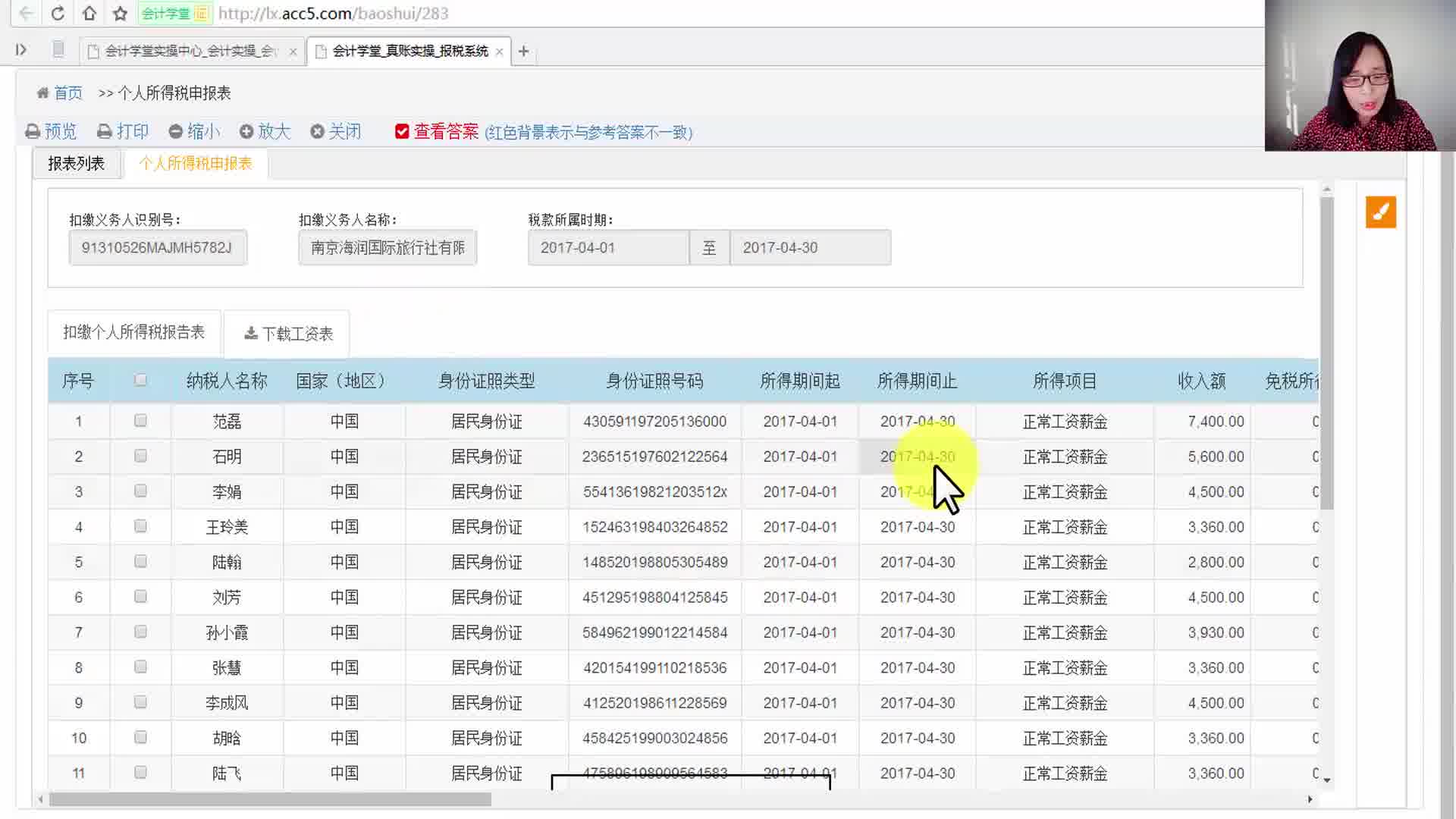This screenshot has width=1456, height=819.
Task: Click the download icon on 下载工资表
Action: 249,332
